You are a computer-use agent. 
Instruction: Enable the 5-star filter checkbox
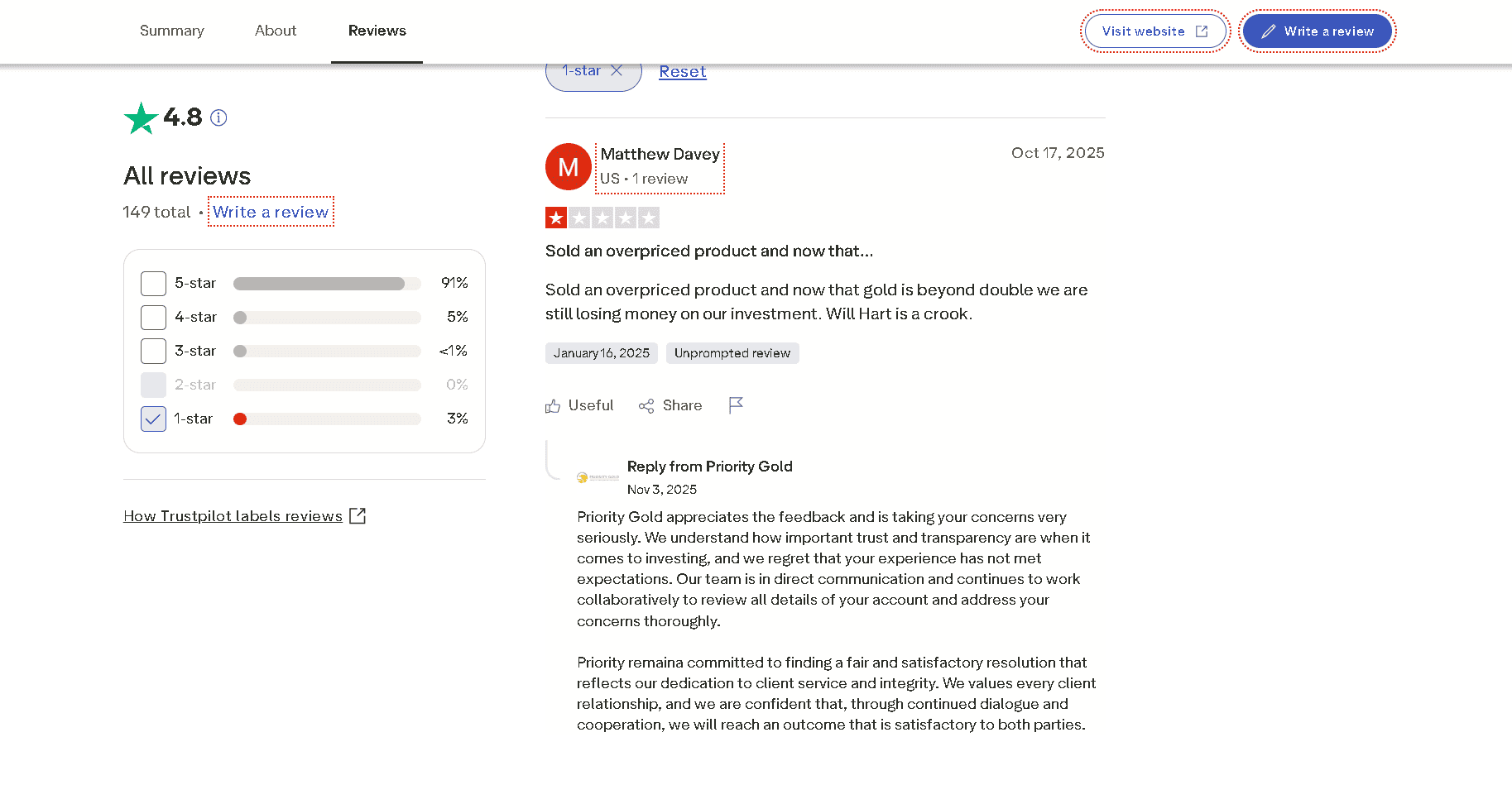pyautogui.click(x=153, y=284)
